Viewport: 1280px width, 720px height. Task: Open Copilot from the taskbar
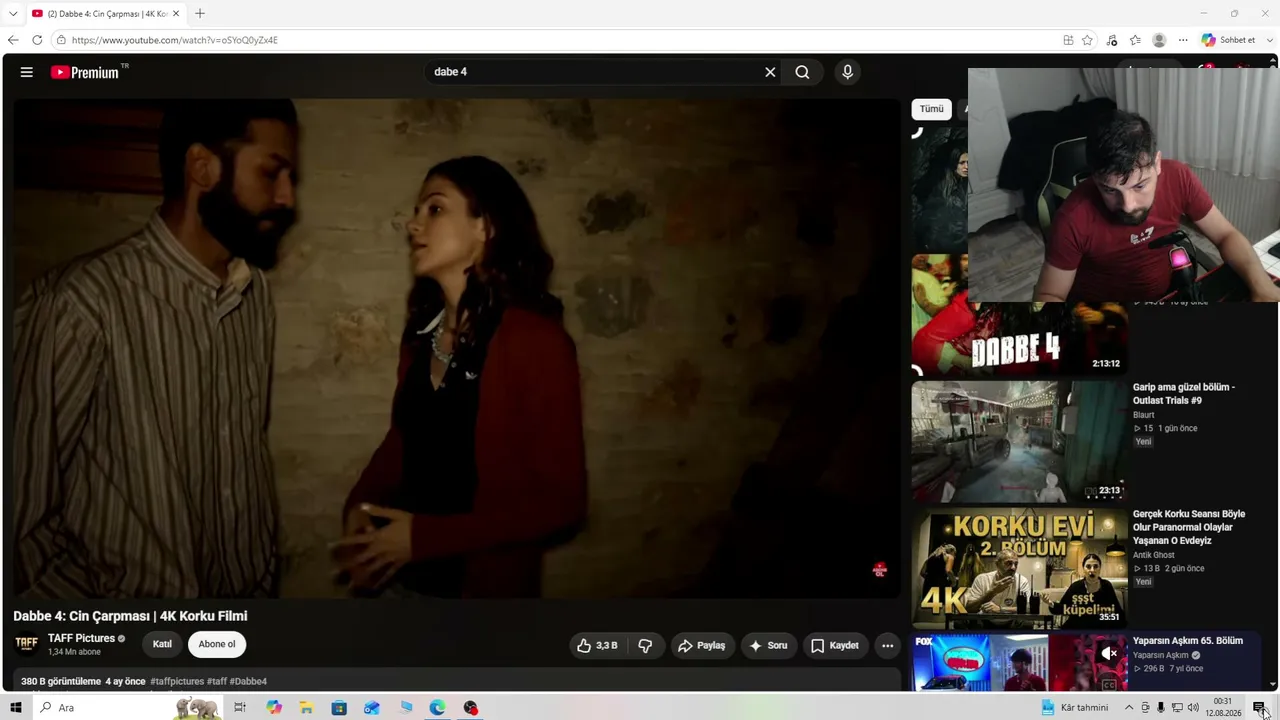pyautogui.click(x=274, y=708)
